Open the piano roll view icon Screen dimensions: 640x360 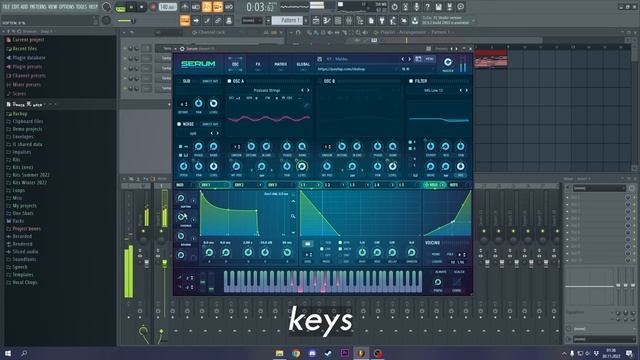(x=327, y=20)
